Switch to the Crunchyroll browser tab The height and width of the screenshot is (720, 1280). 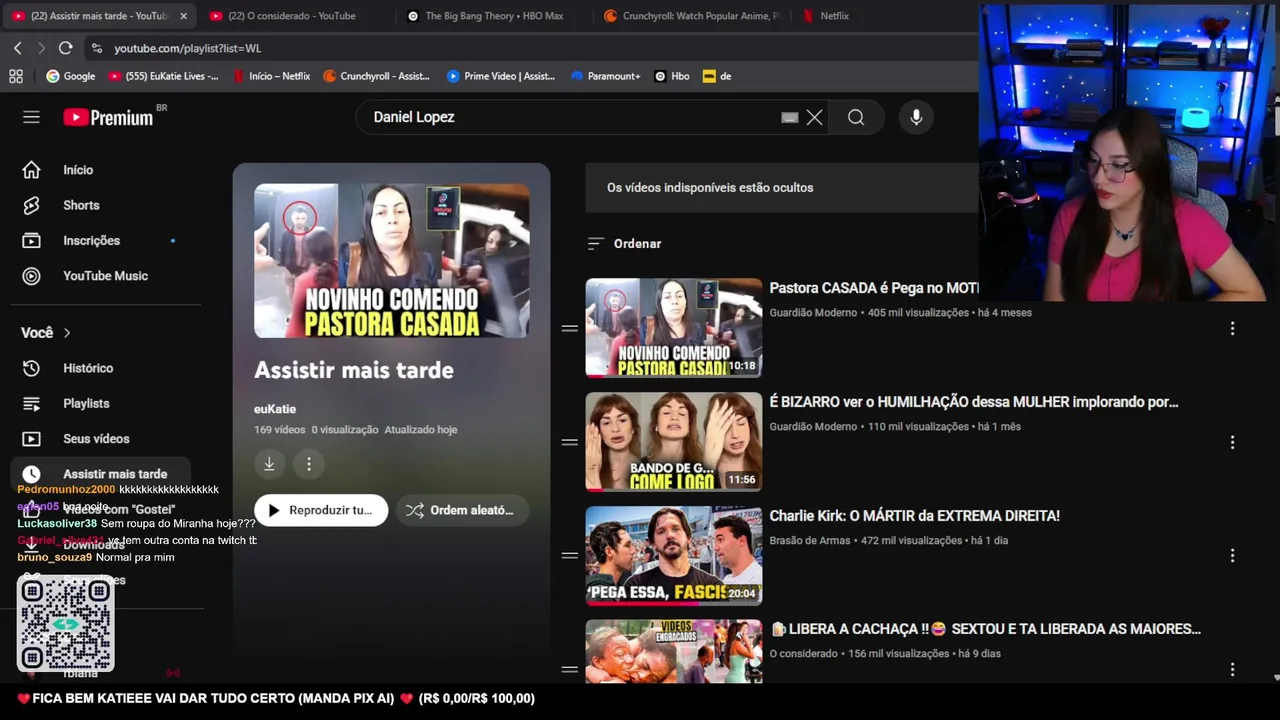(x=692, y=16)
